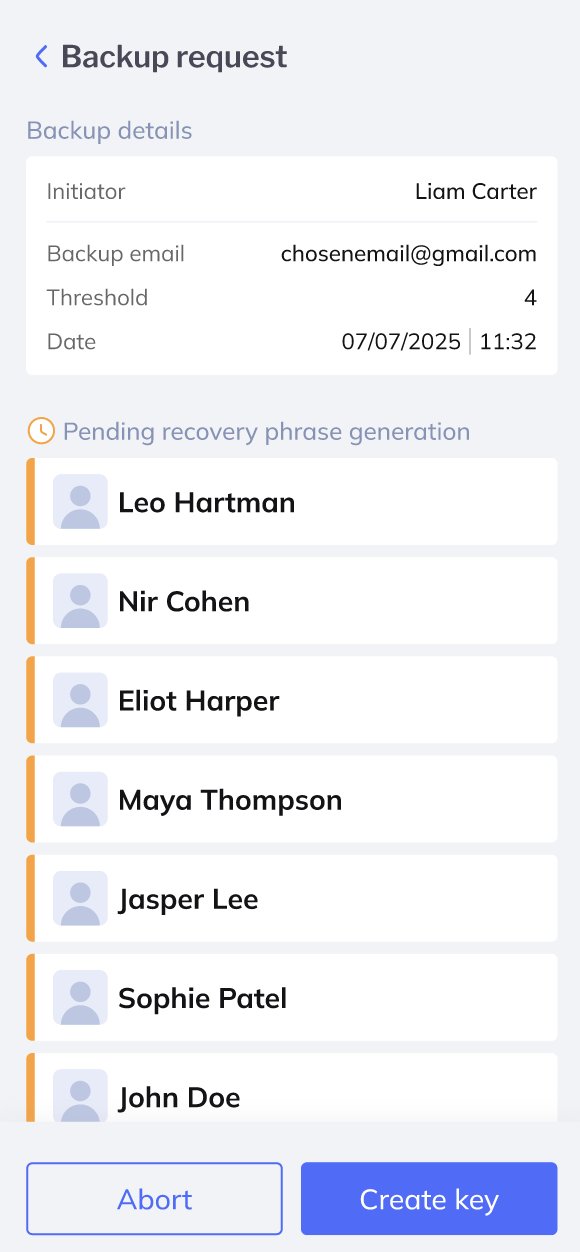Click Sophie Patel's avatar icon
The image size is (580, 1252).
80,997
